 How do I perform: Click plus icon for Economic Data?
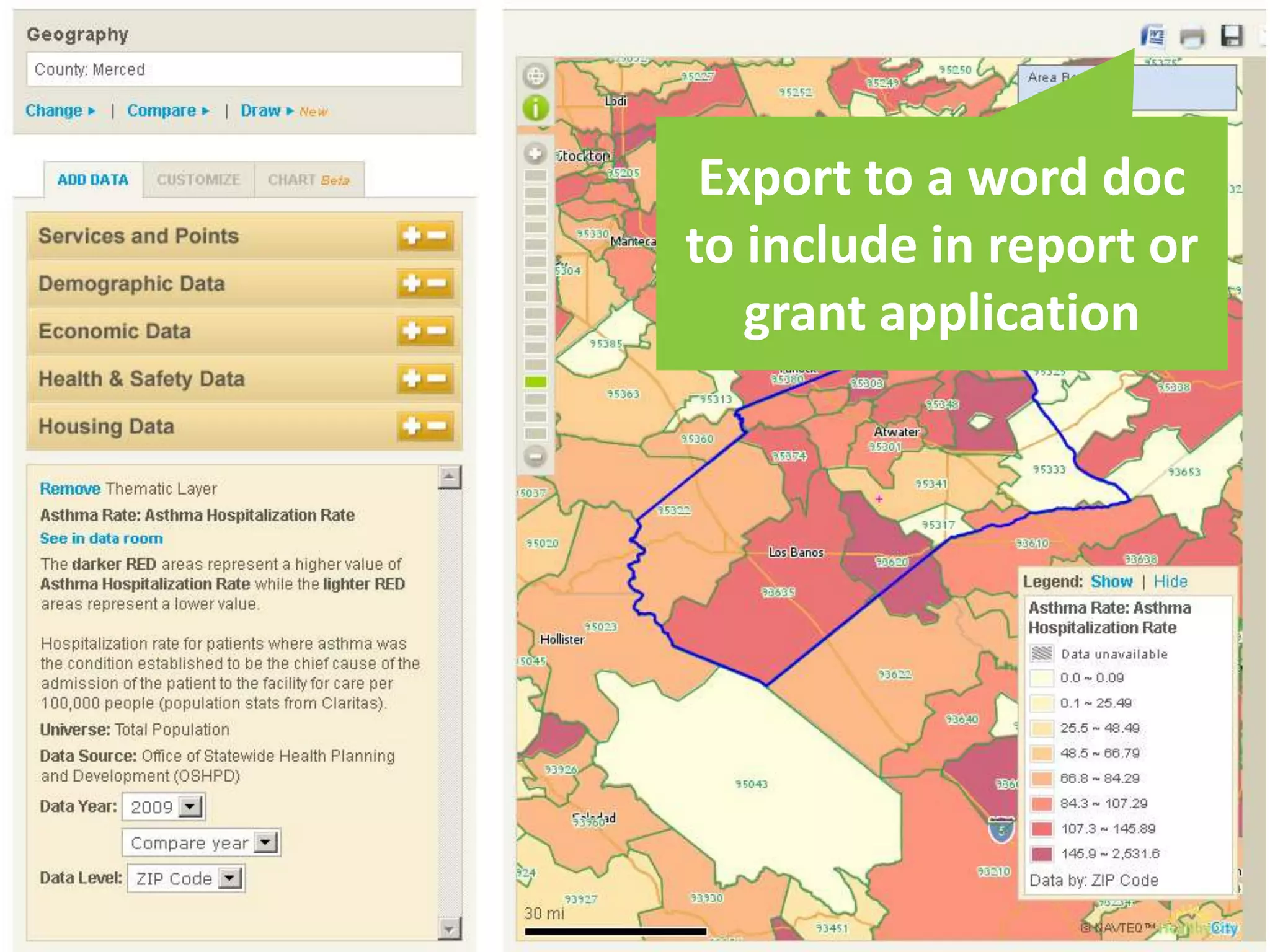412,331
